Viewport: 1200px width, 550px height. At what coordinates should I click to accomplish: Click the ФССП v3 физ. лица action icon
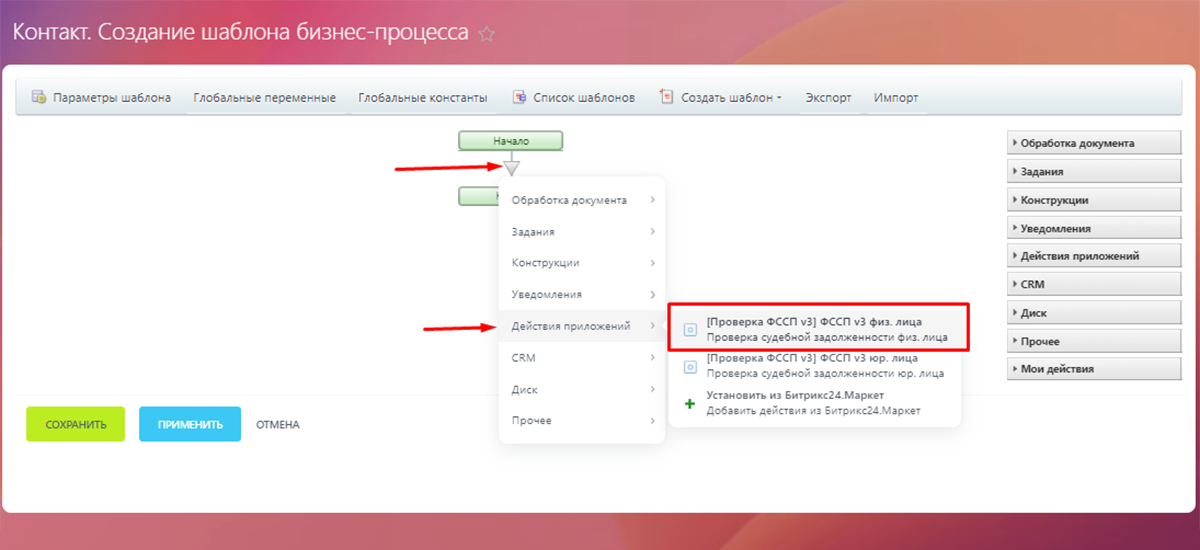click(690, 329)
